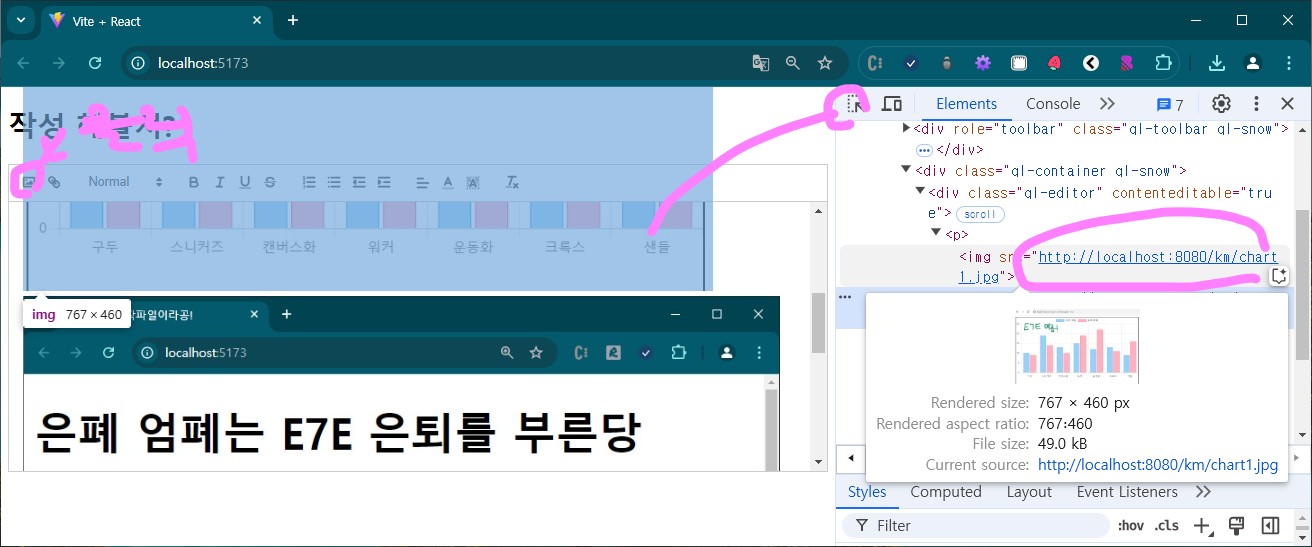
Task: Switch to the Styles tab
Action: 867,492
